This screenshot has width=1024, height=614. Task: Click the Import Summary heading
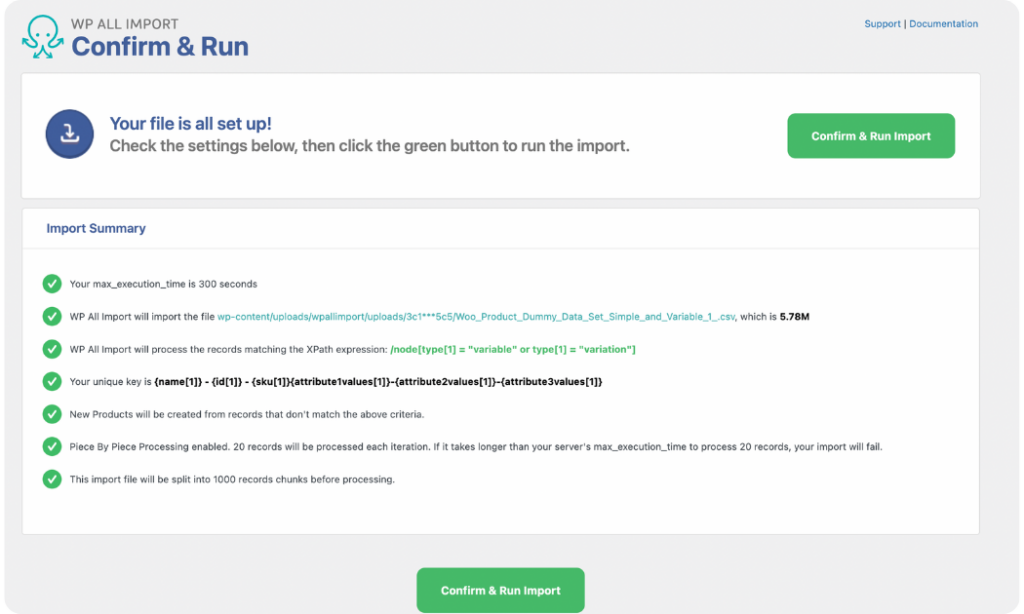[96, 228]
